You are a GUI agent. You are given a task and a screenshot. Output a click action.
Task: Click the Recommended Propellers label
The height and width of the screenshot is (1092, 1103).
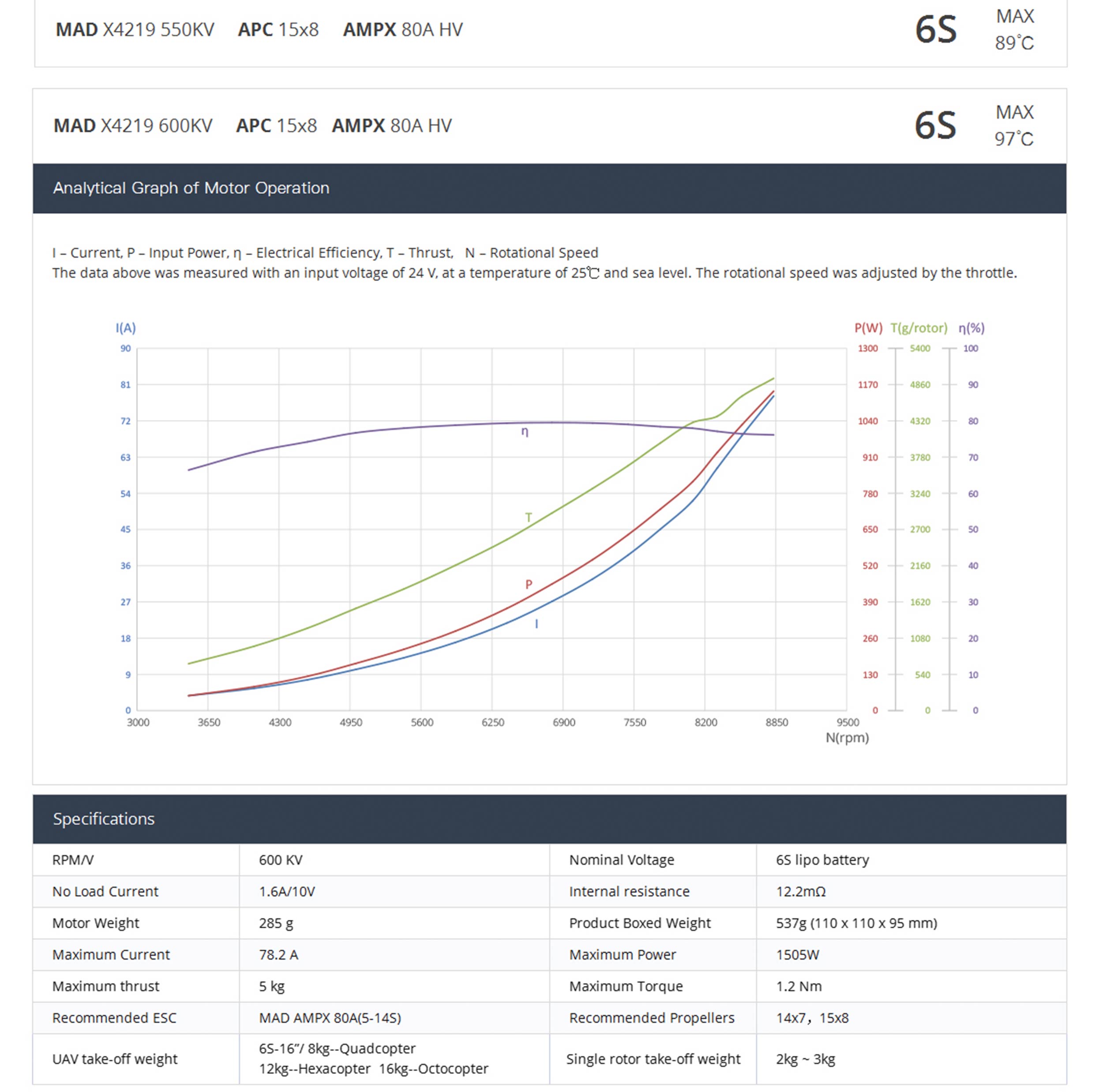(x=651, y=1017)
